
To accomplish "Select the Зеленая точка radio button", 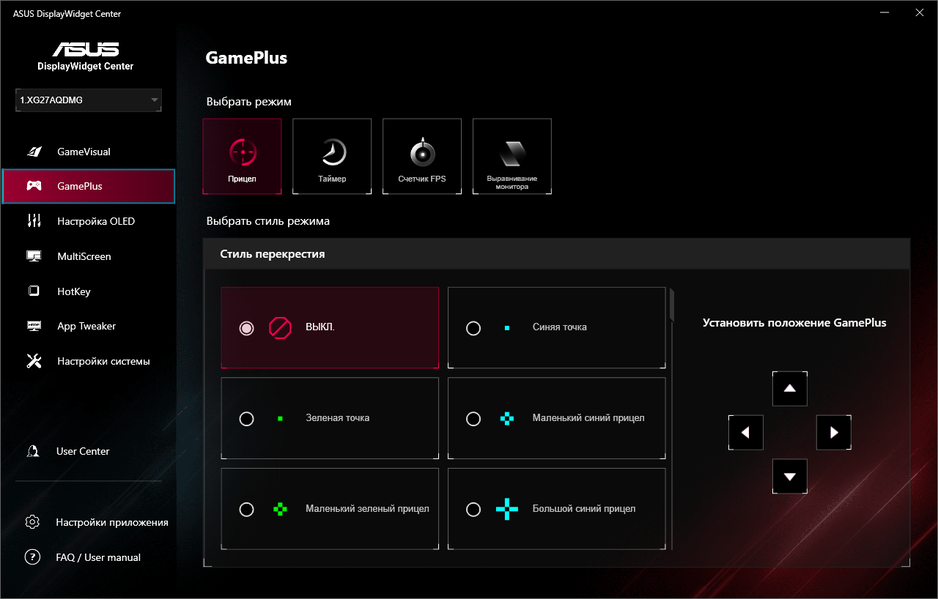I will [246, 419].
